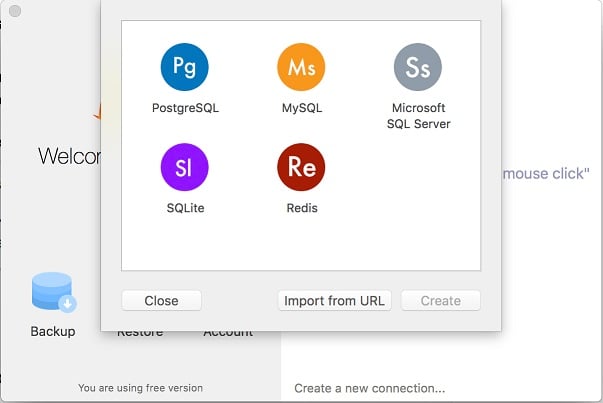Screen dimensions: 603x403
Task: Click Import from URL button
Action: pos(335,300)
